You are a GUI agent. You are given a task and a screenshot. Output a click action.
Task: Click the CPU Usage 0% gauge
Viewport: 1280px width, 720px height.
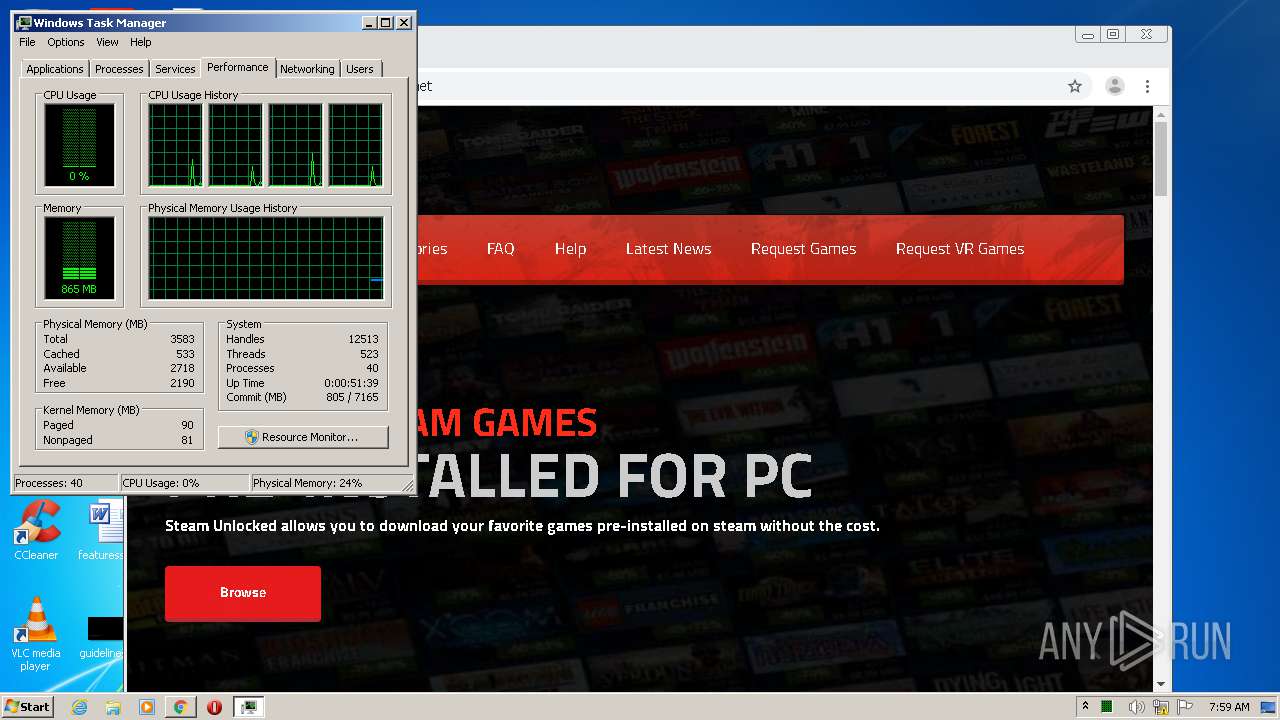79,145
